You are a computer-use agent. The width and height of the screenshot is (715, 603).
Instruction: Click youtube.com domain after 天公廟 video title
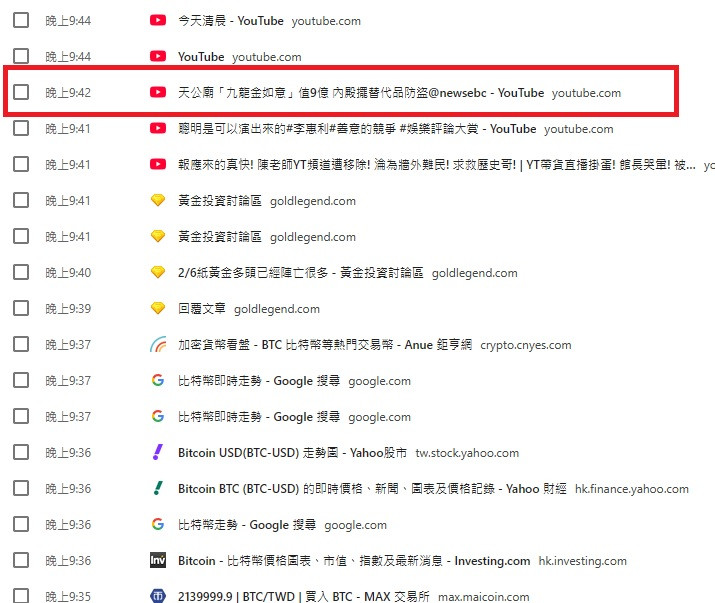tap(586, 94)
